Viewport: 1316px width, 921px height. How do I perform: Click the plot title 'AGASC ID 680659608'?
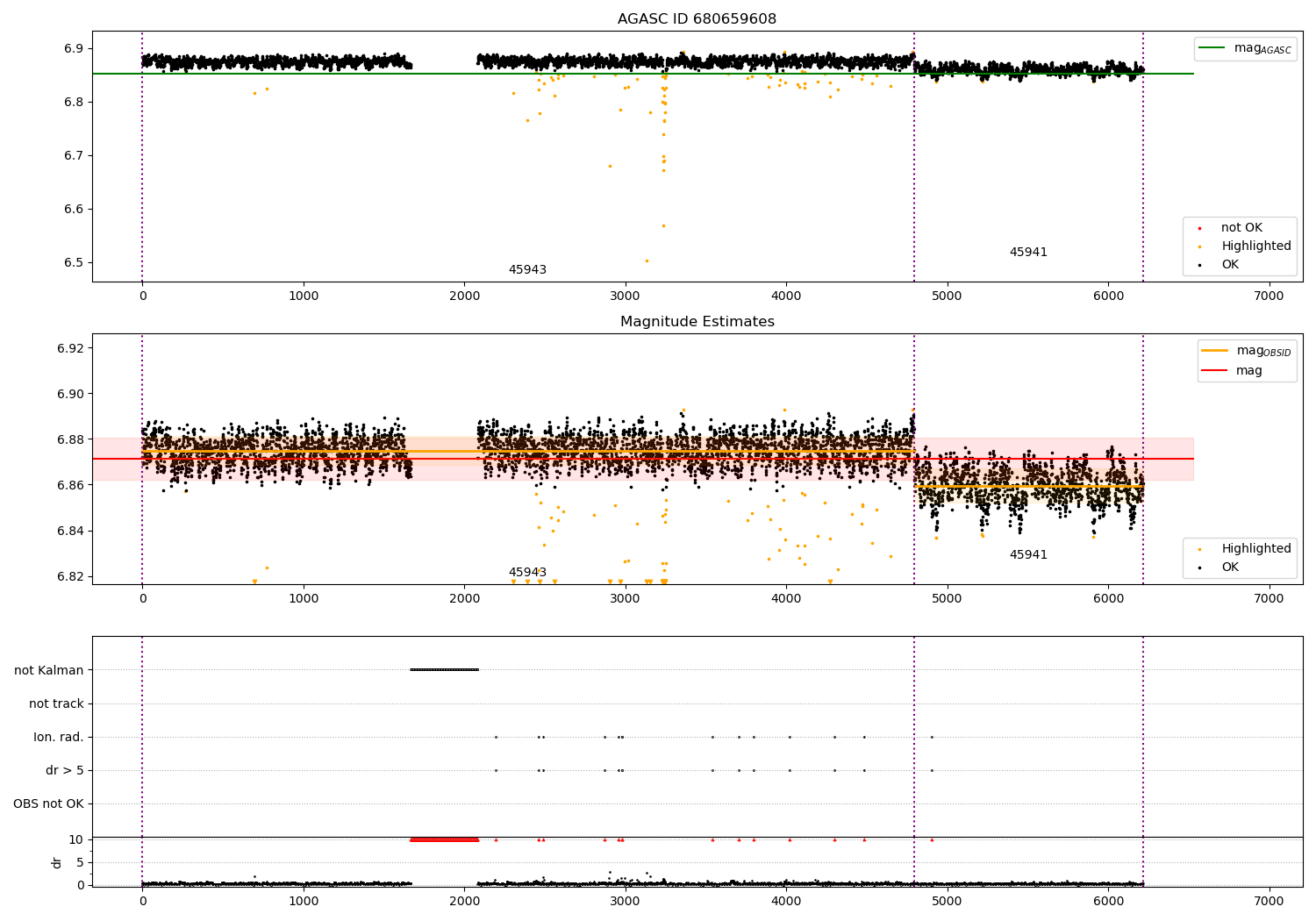click(697, 19)
